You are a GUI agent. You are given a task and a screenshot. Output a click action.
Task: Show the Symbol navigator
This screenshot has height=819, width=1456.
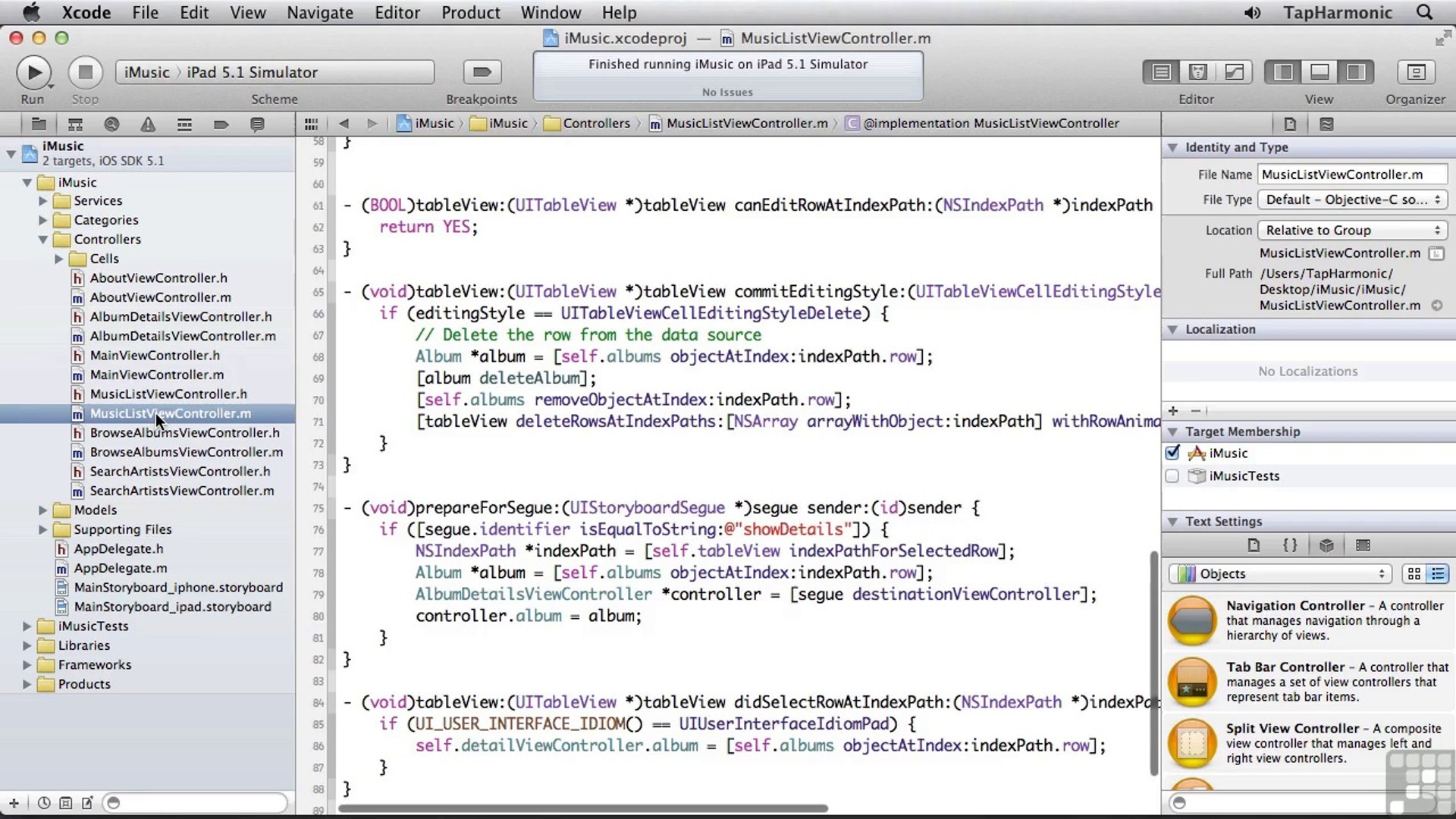(x=75, y=124)
